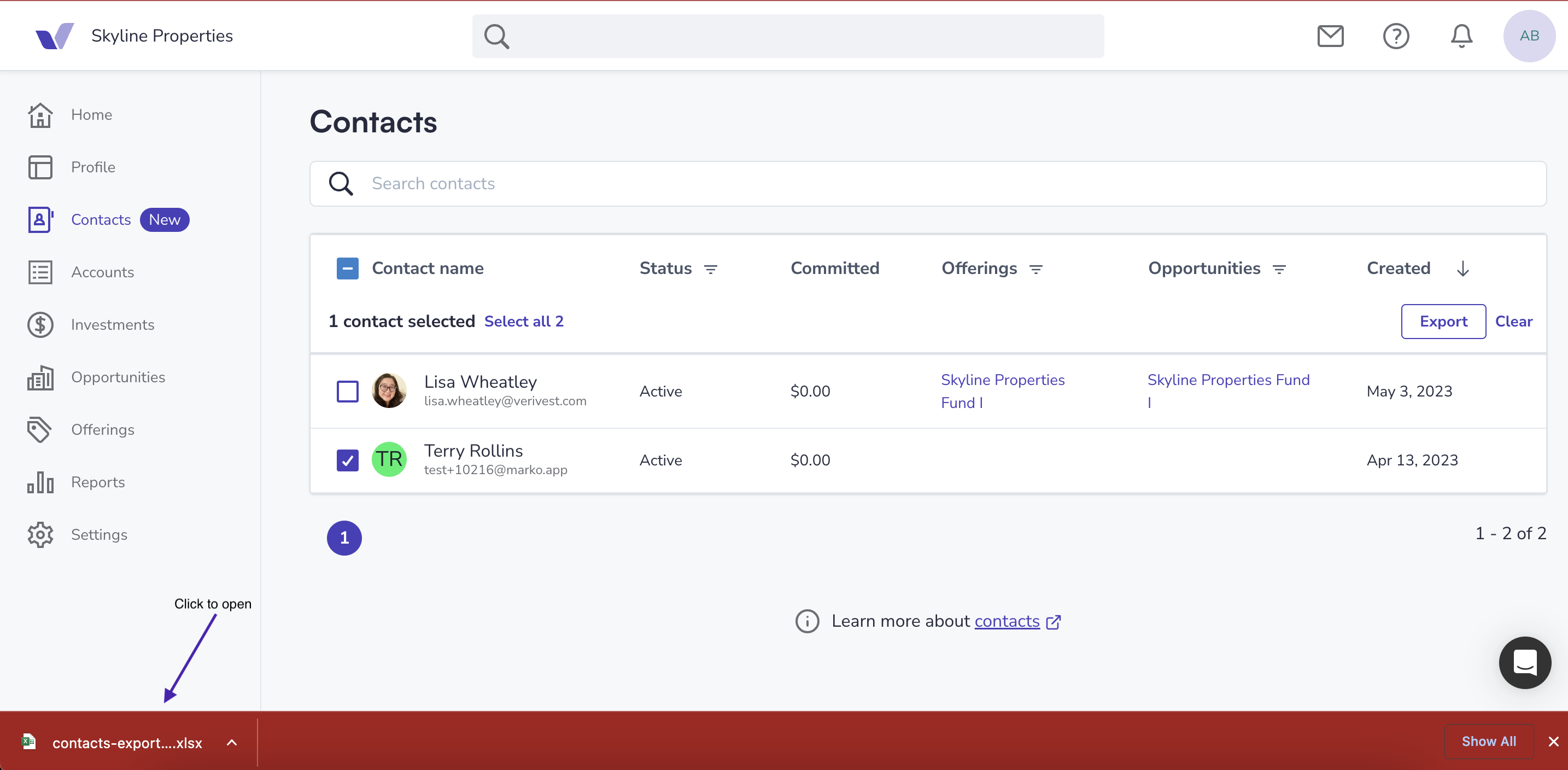Viewport: 1568px width, 770px height.
Task: Open the Opportunities column filter
Action: [1279, 269]
